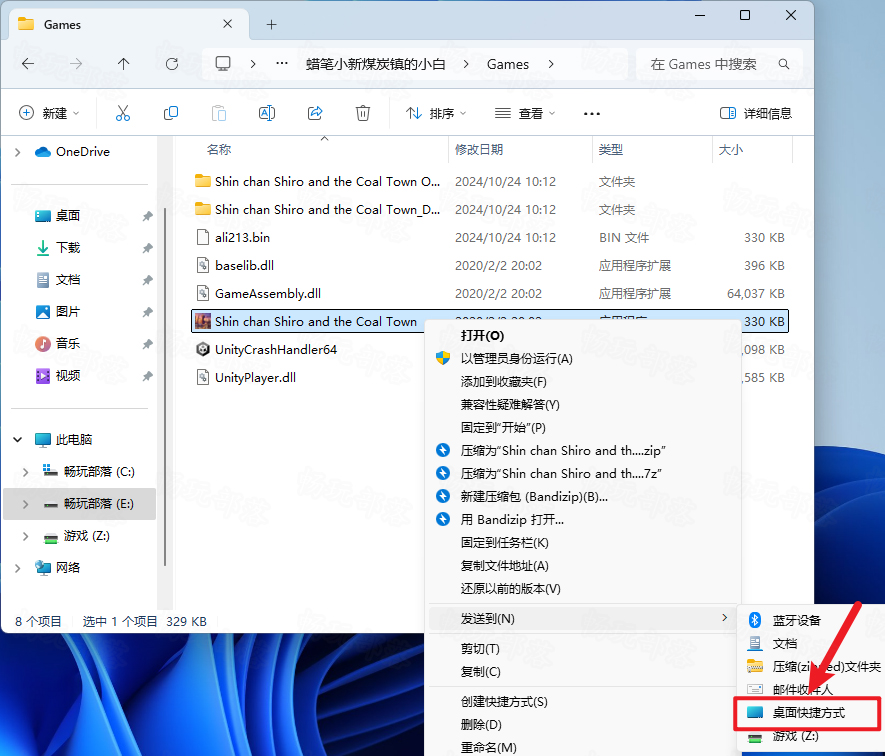Click the Copy icon in toolbar
Viewport: 885px width, 756px height.
coord(170,113)
